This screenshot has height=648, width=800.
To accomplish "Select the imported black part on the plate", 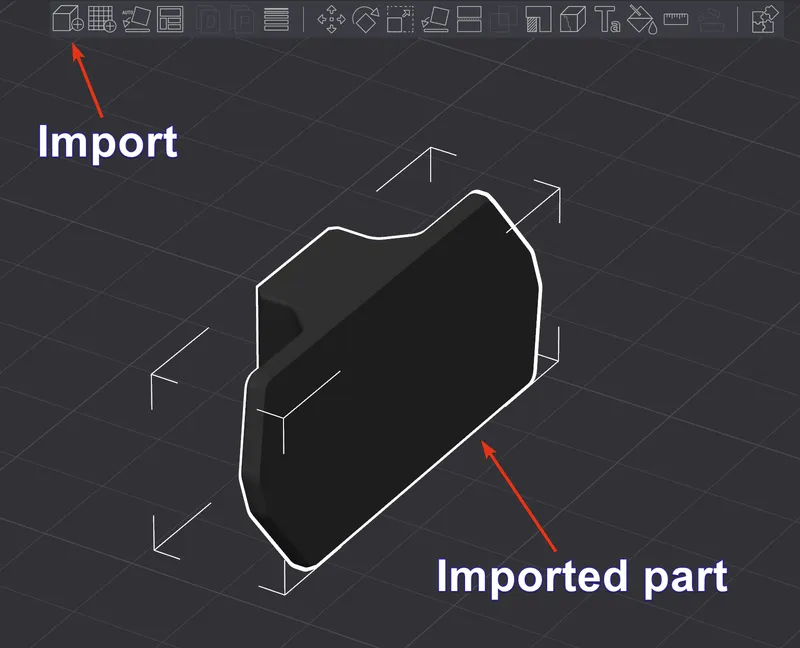I will (x=398, y=378).
